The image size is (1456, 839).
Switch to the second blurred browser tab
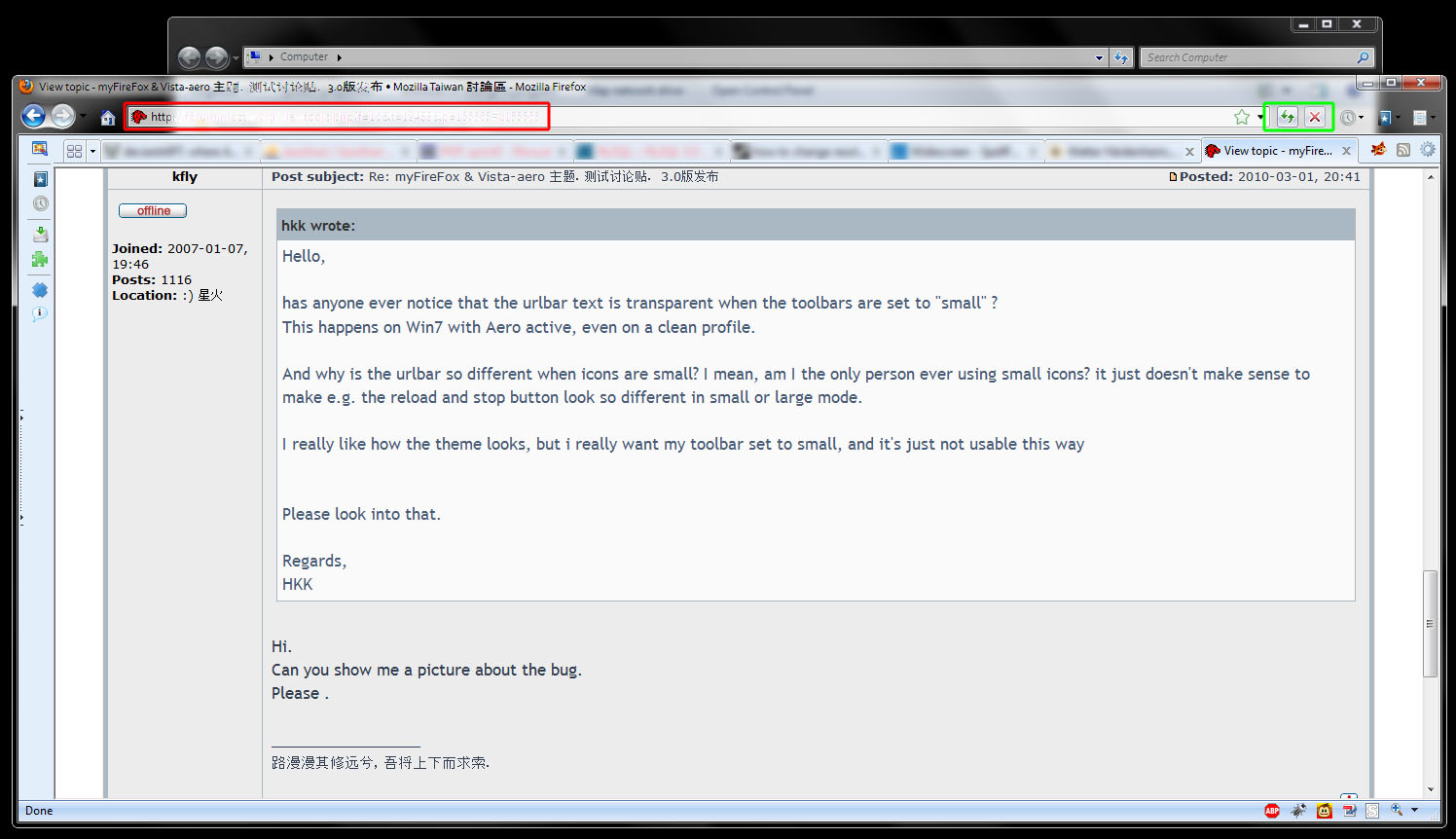pyautogui.click(x=337, y=151)
